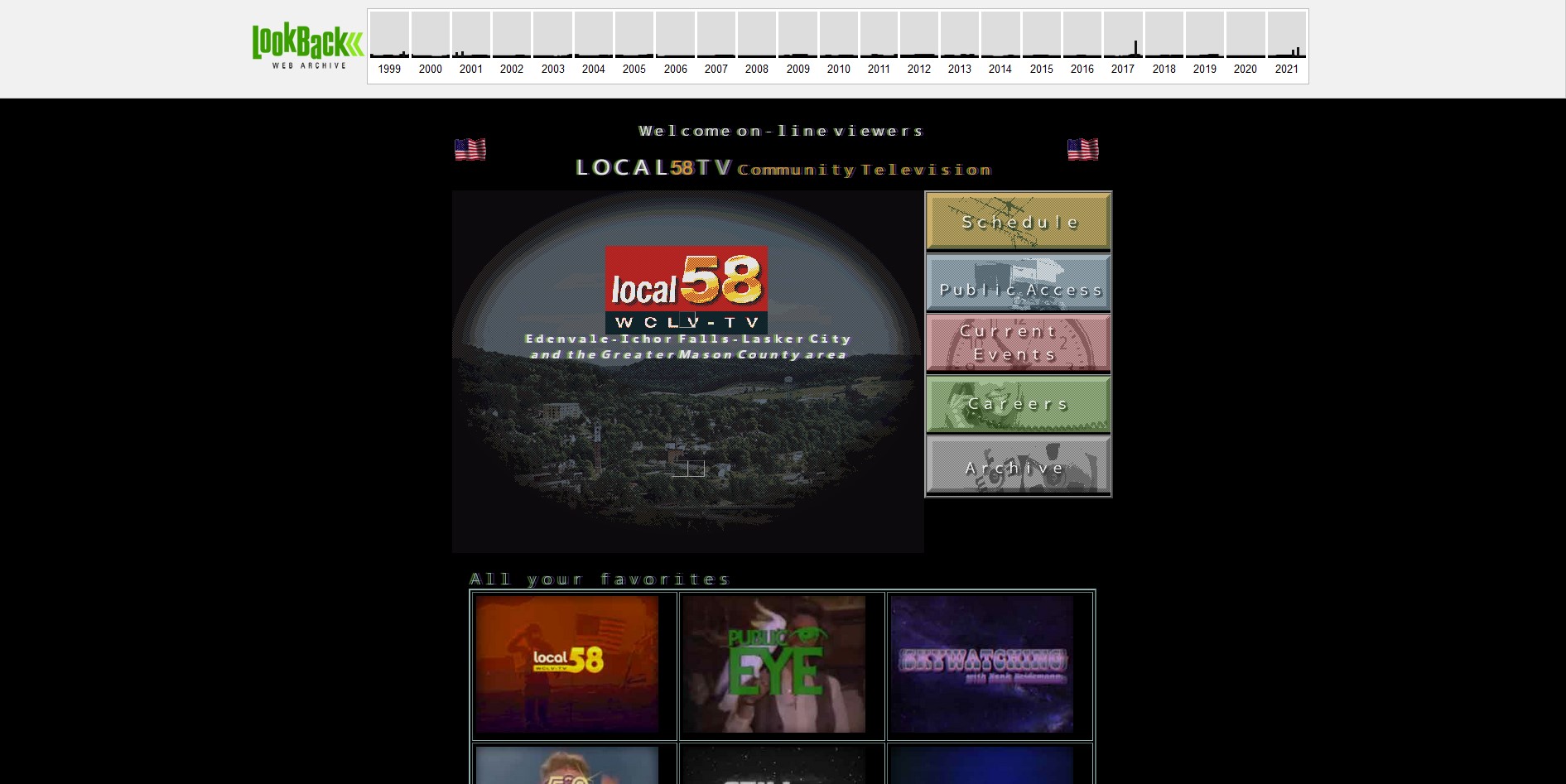Open the Schedule page
The image size is (1566, 784).
1019,221
